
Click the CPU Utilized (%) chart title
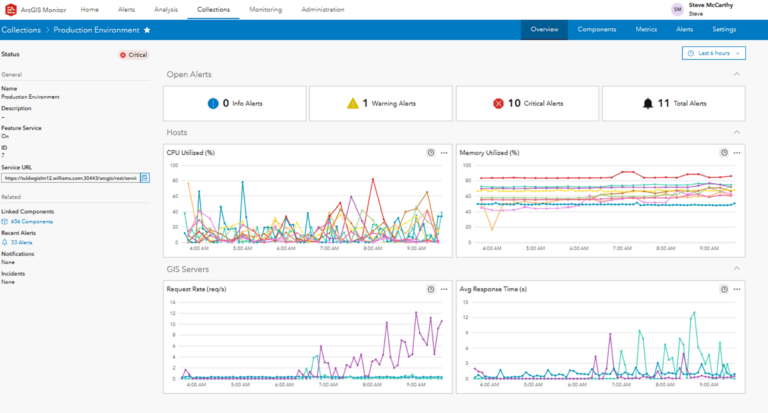pos(191,153)
